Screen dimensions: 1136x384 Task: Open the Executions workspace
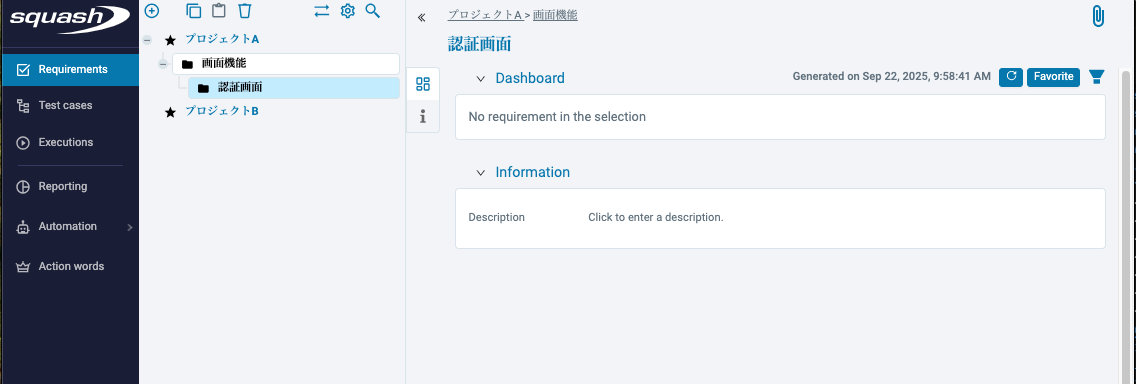click(x=70, y=143)
